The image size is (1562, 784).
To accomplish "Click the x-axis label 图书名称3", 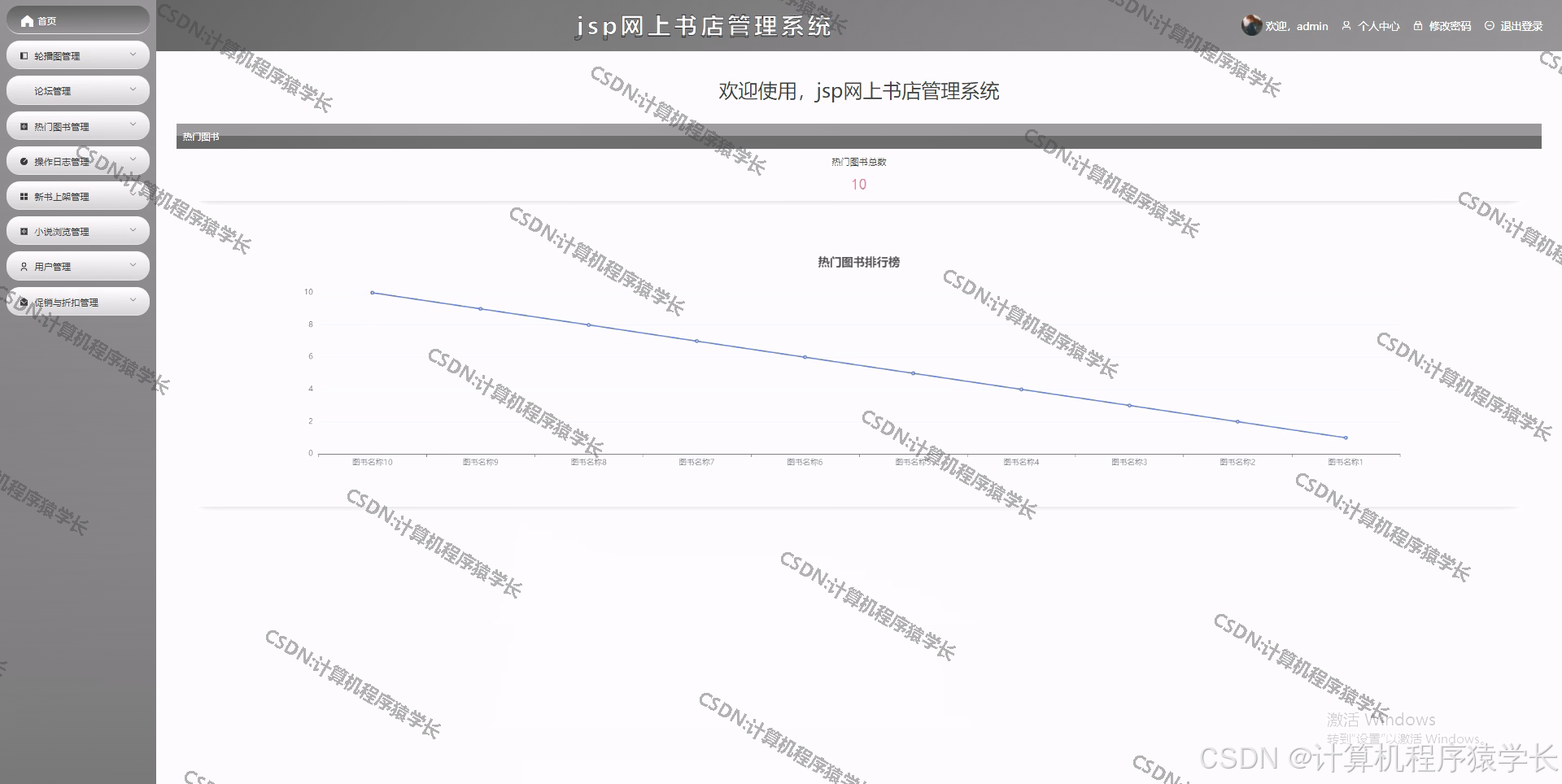I will (x=1129, y=462).
